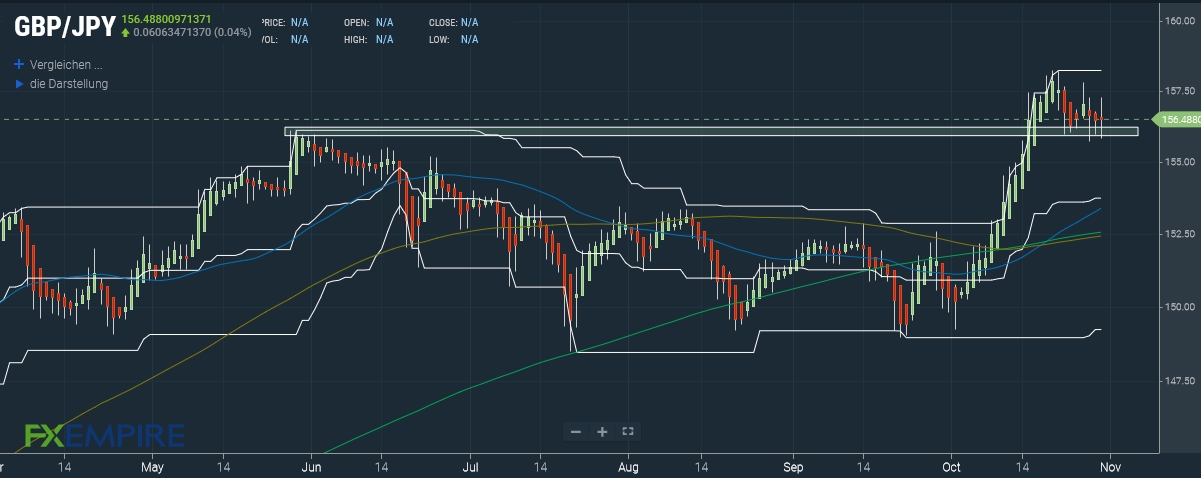Toggle the fullscreen chart icon
This screenshot has height=478, width=1201.
tap(628, 431)
